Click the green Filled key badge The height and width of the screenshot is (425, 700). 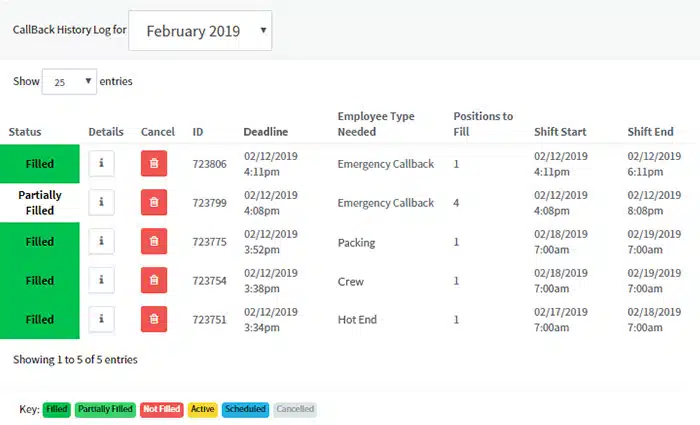57,409
